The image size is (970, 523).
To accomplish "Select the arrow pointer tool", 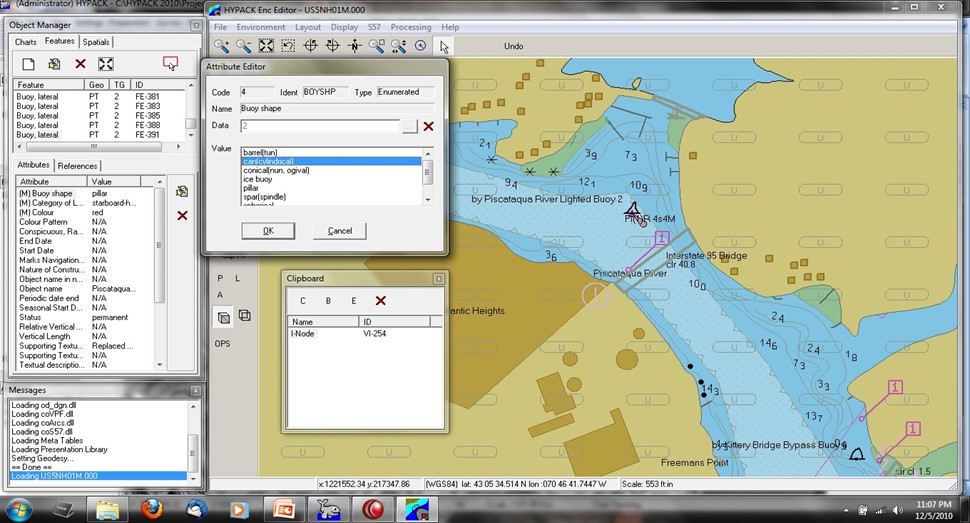I will (x=444, y=46).
